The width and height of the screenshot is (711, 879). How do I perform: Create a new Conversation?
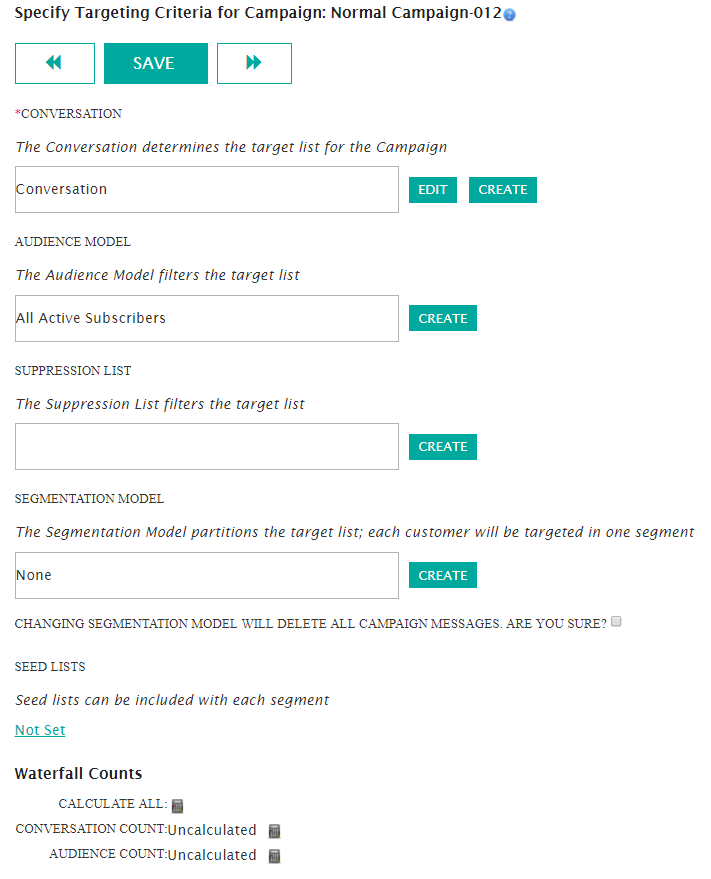click(503, 189)
